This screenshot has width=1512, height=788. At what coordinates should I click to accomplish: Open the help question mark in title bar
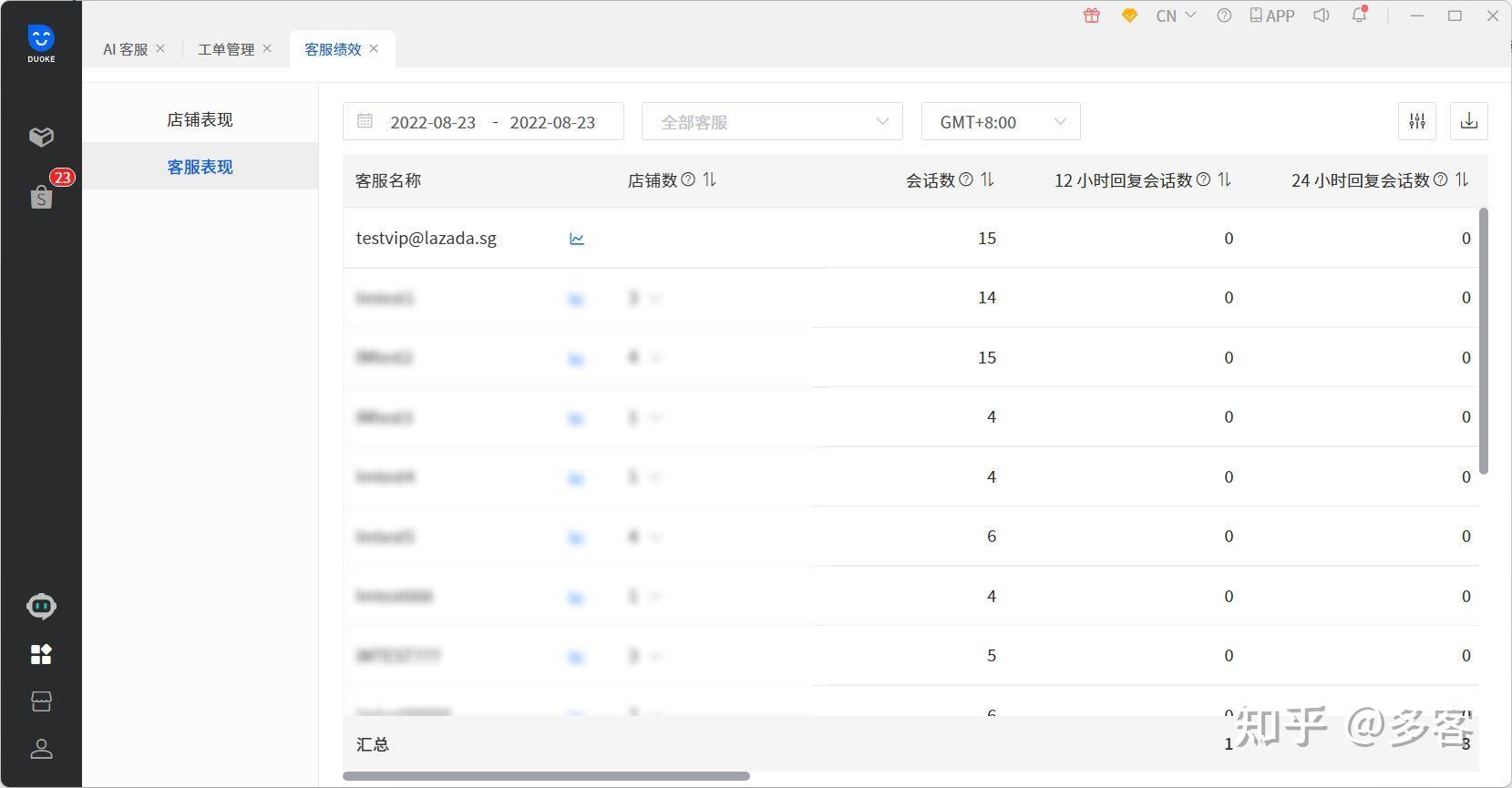pyautogui.click(x=1224, y=15)
